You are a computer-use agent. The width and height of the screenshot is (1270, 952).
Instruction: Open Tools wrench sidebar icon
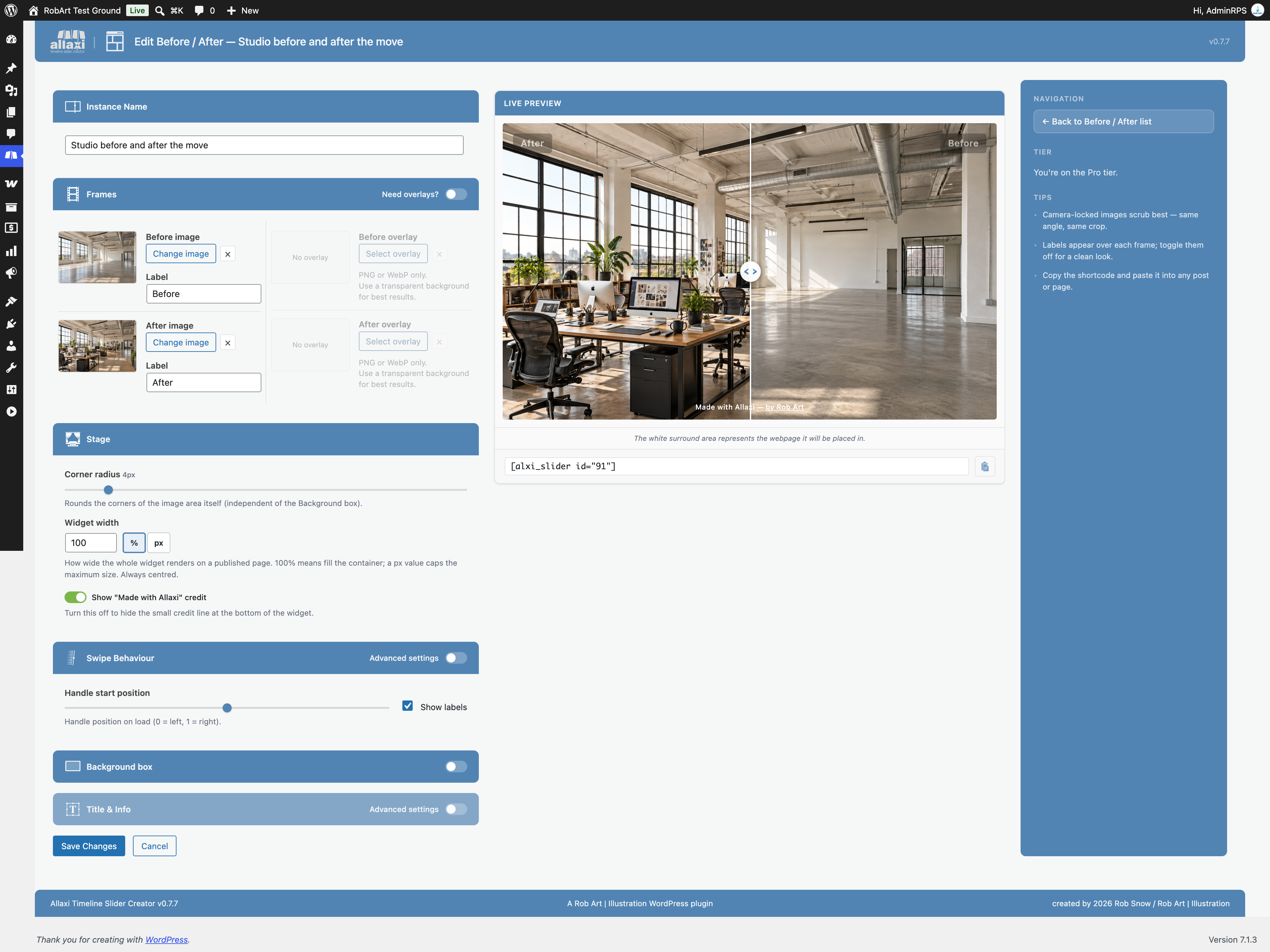(x=11, y=367)
